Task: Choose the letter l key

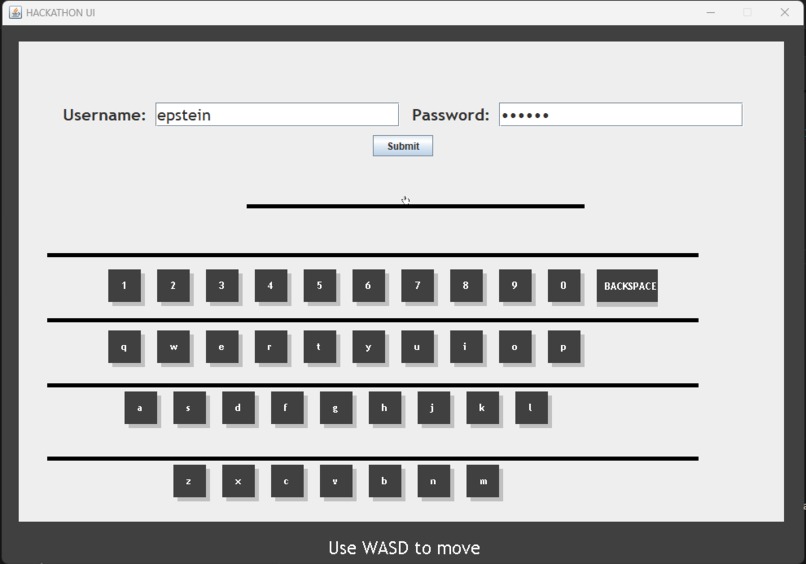Action: [x=532, y=408]
